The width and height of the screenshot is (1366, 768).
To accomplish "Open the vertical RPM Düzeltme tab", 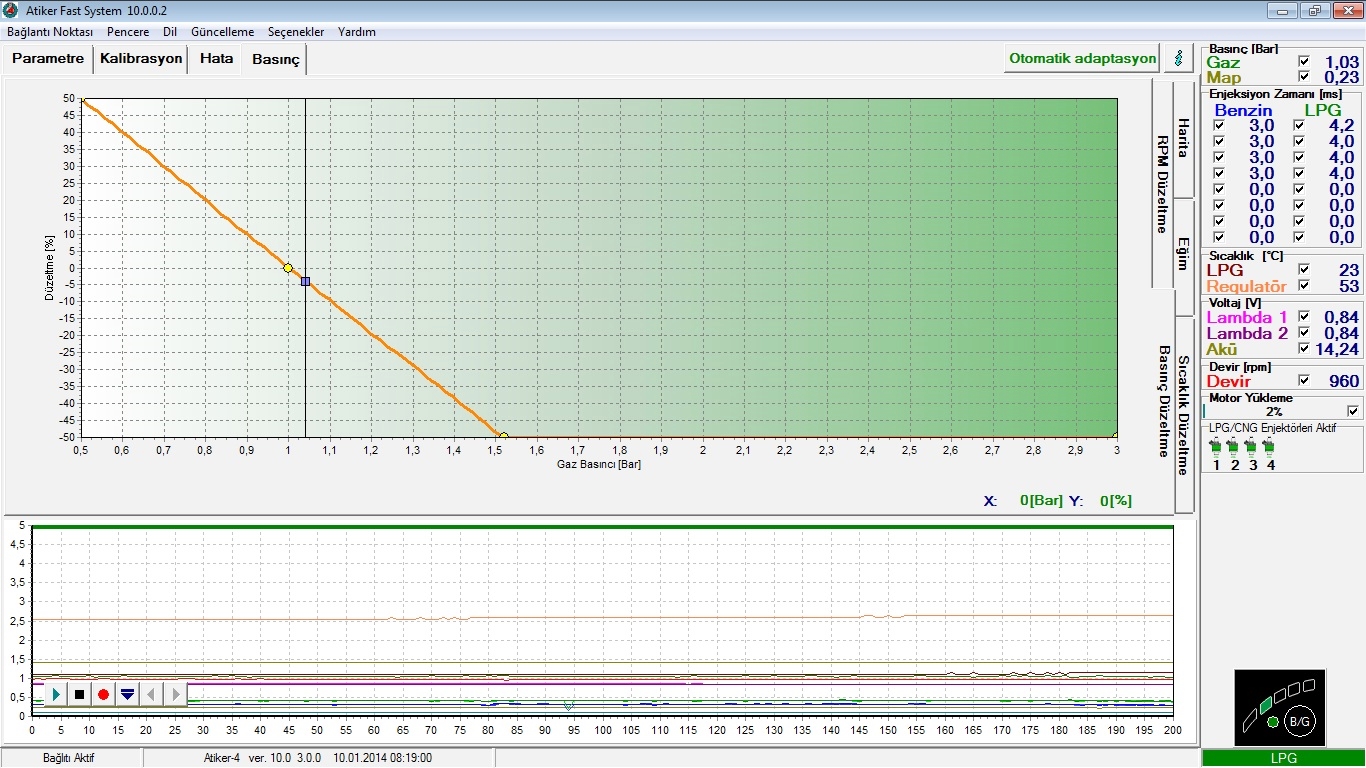I will pyautogui.click(x=1162, y=184).
